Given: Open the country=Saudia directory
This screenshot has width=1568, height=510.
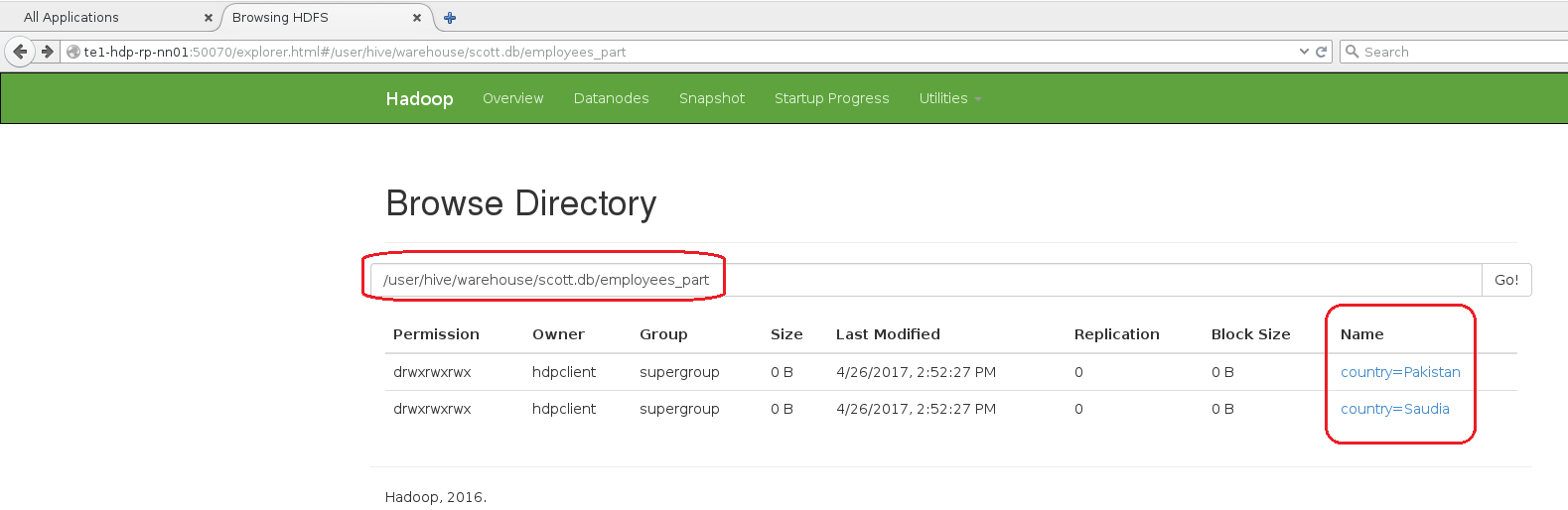Looking at the screenshot, I should (x=1394, y=409).
